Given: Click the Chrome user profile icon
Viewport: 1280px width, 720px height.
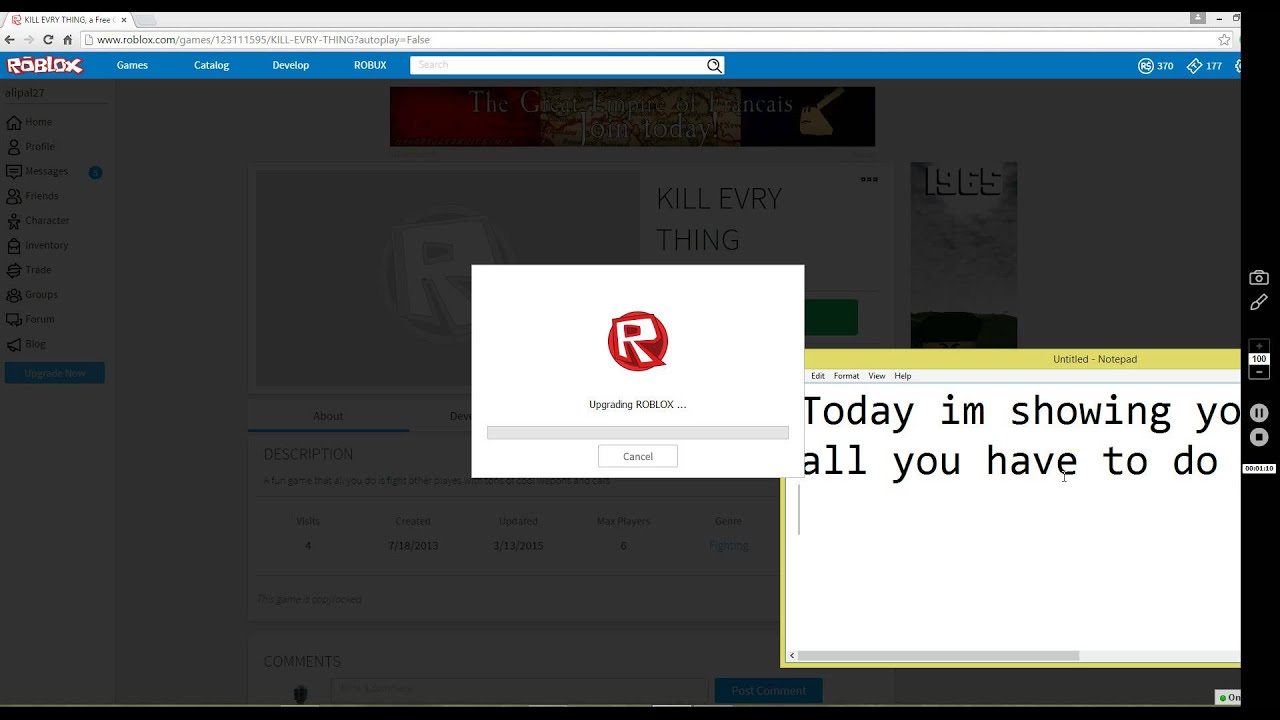Looking at the screenshot, I should (1197, 18).
